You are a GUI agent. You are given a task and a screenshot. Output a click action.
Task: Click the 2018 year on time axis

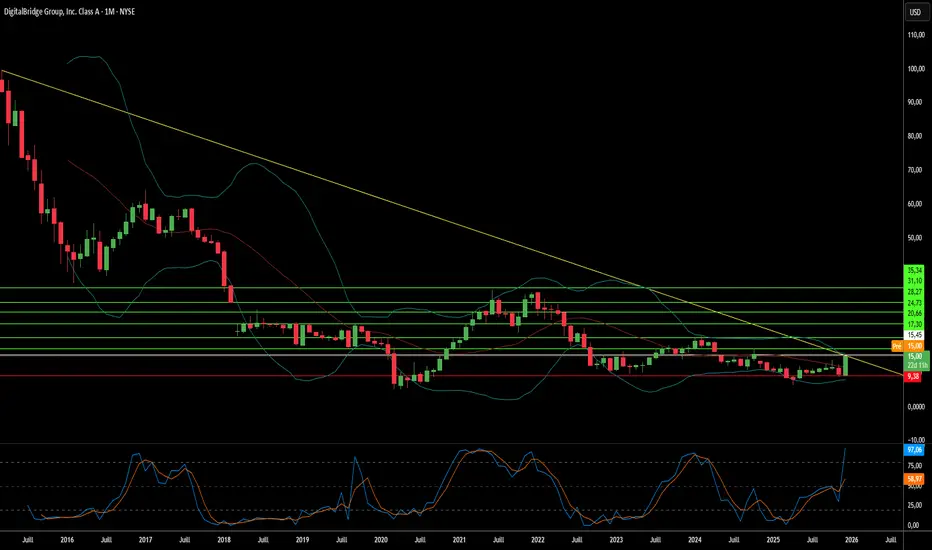pos(224,540)
